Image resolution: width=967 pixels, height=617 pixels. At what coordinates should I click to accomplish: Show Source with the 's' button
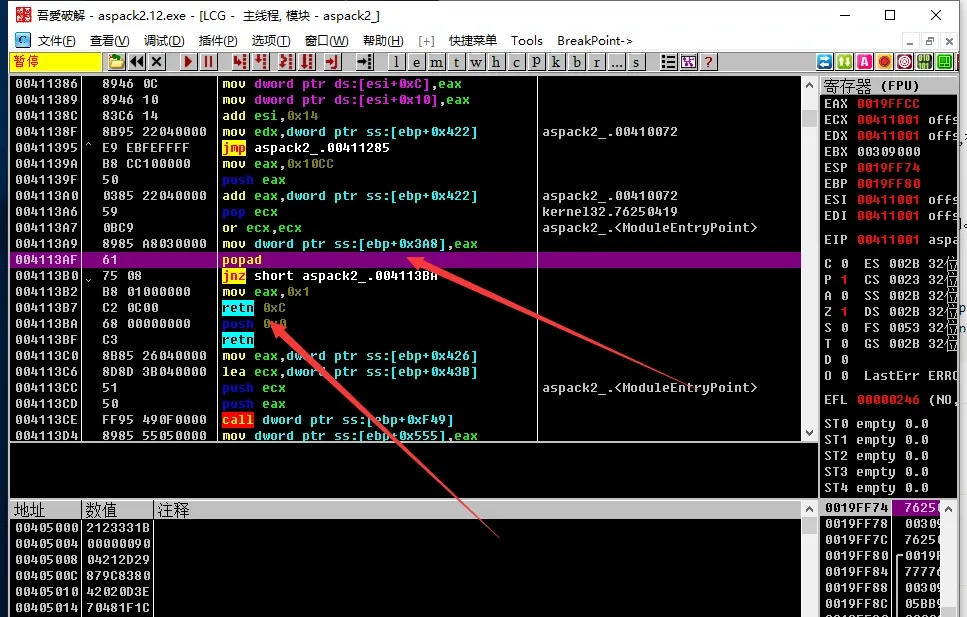636,62
